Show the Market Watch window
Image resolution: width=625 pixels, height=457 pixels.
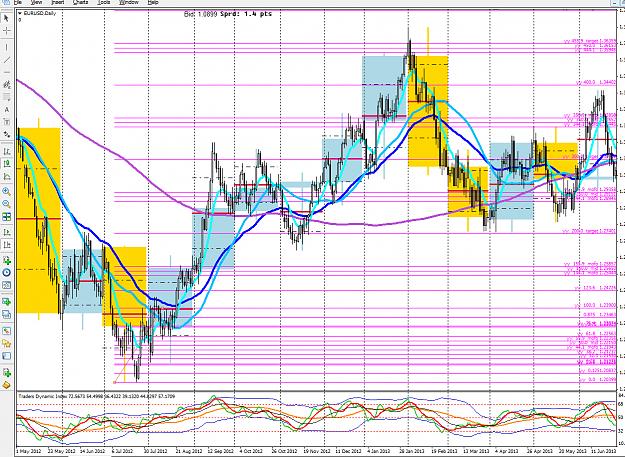pos(6,331)
